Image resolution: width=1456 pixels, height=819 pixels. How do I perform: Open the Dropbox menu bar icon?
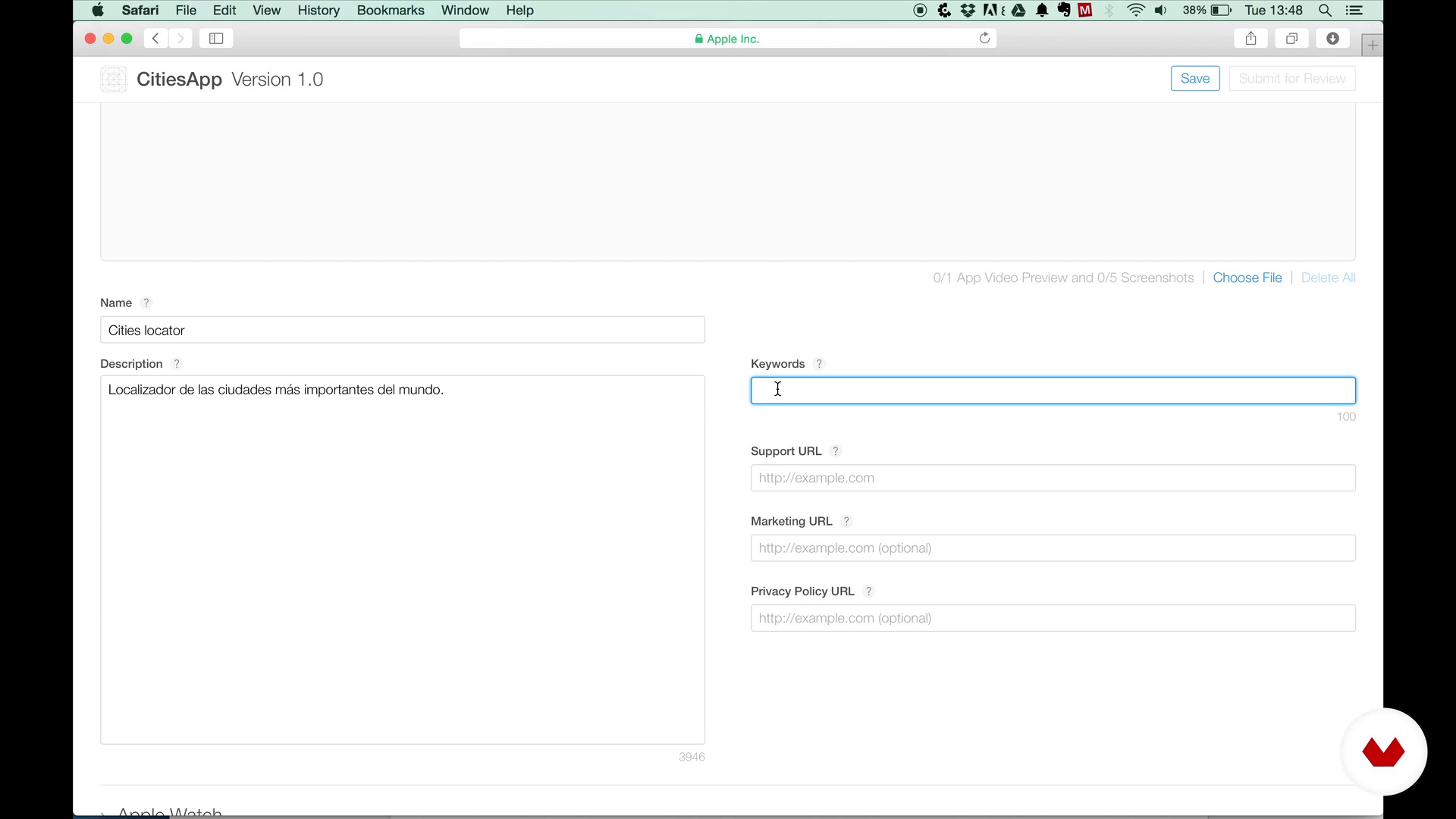(968, 11)
